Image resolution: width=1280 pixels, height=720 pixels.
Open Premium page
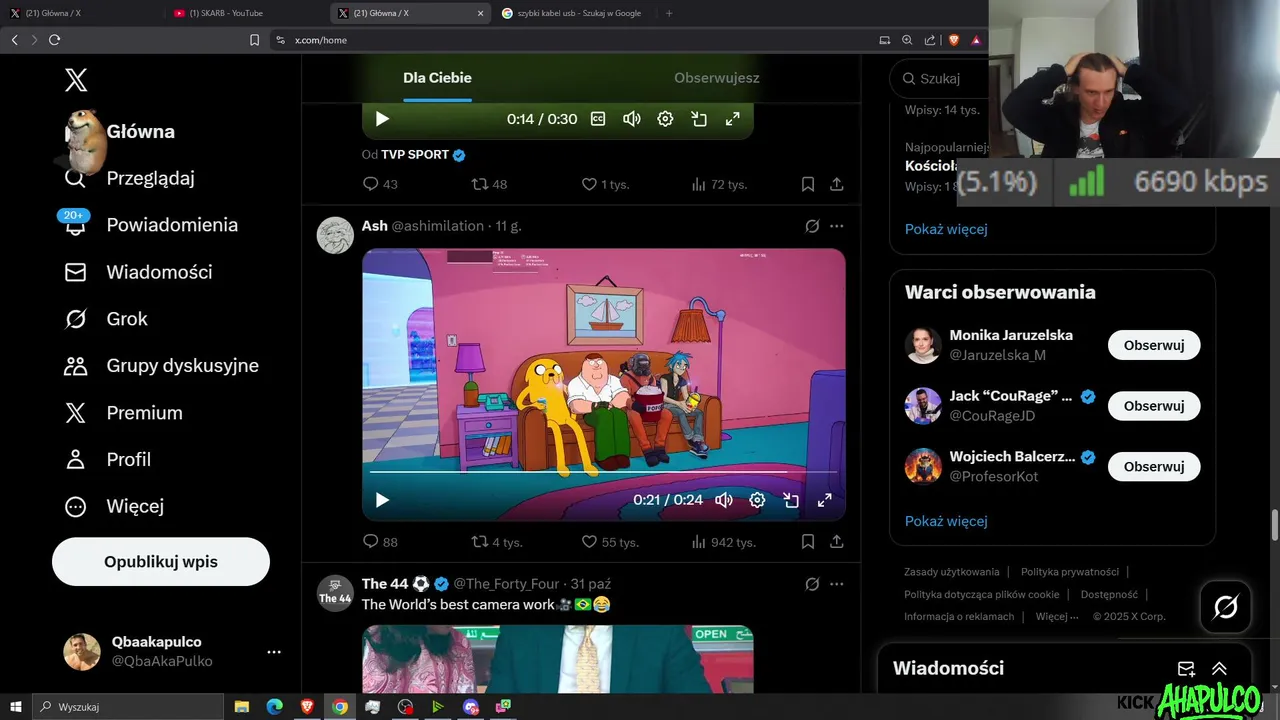click(x=124, y=413)
